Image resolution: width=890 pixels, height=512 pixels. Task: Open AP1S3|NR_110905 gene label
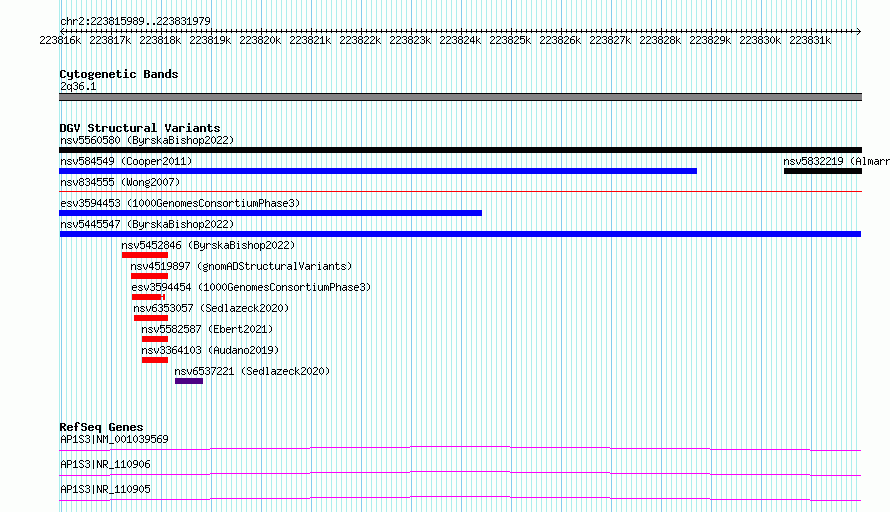[105, 489]
